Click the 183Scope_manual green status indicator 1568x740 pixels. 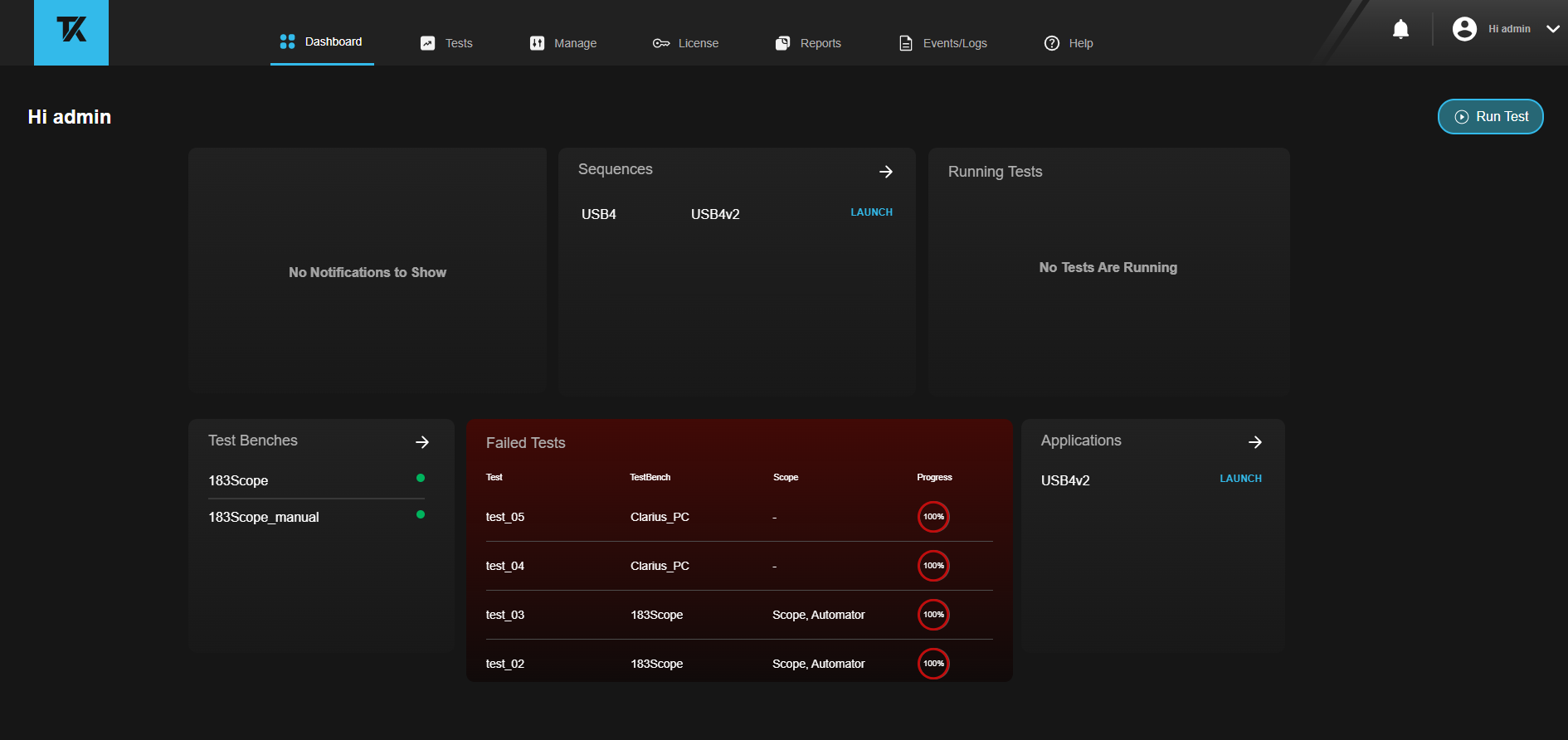[421, 514]
